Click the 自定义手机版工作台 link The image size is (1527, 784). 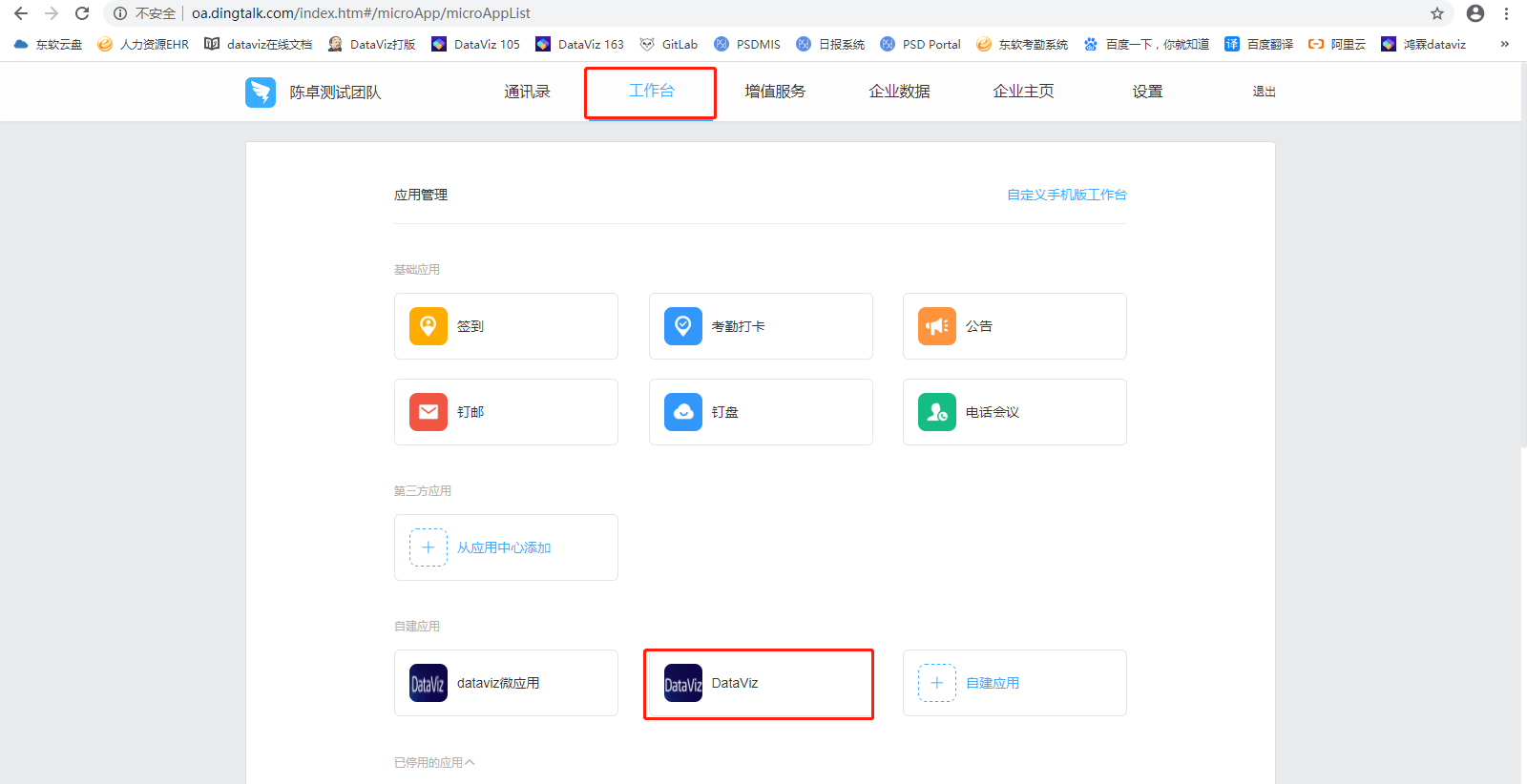coord(1066,195)
